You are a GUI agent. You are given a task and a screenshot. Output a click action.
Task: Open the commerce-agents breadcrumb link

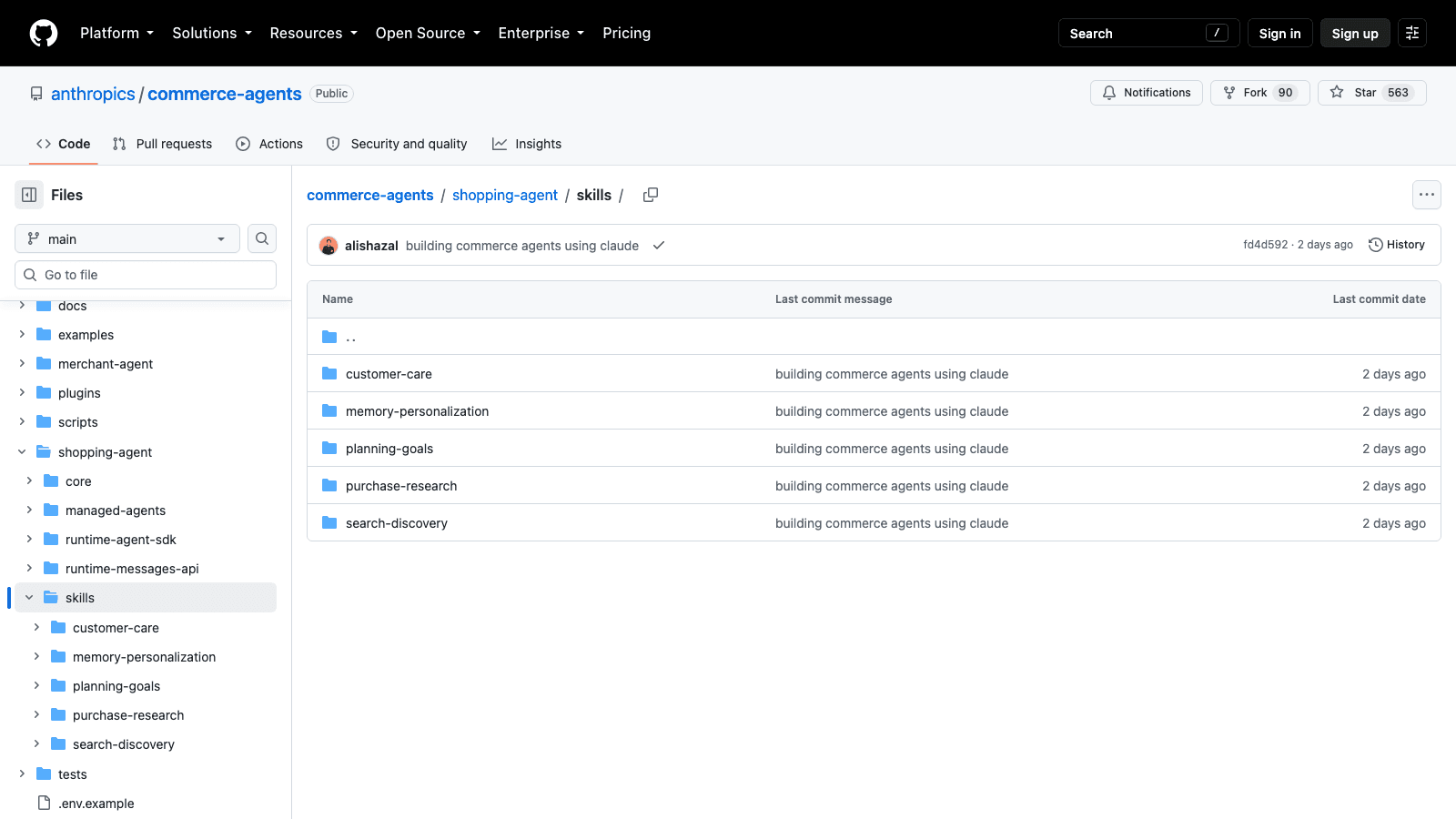tap(370, 195)
